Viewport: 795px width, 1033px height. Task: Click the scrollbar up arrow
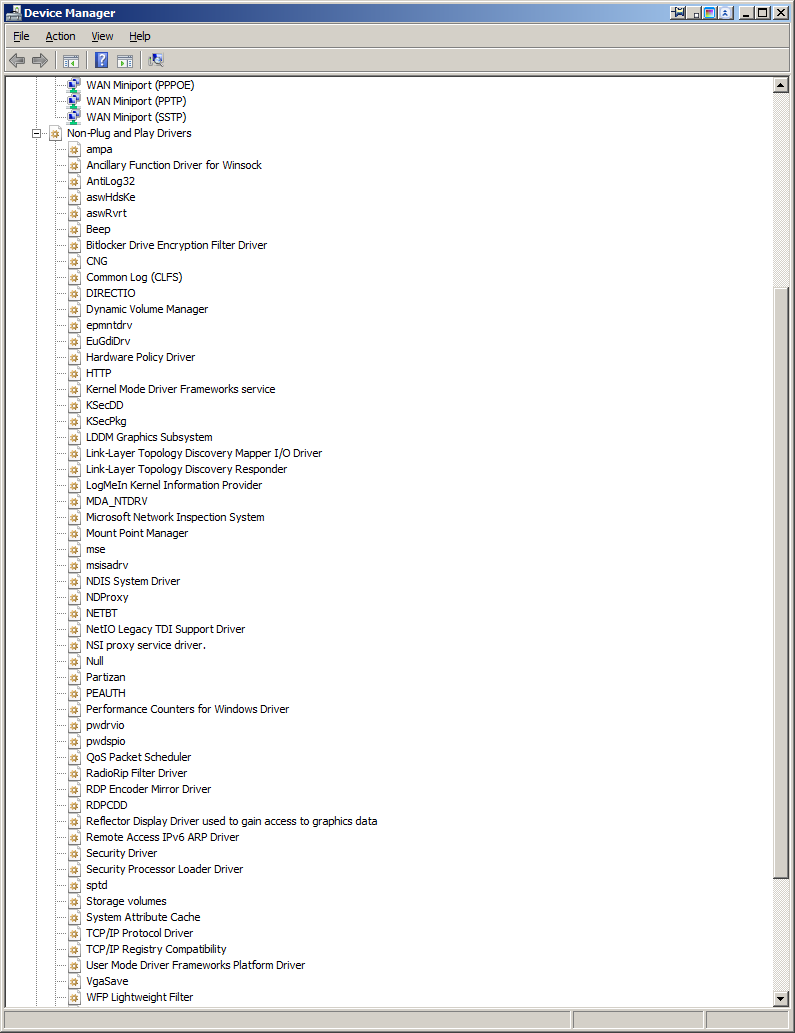781,85
